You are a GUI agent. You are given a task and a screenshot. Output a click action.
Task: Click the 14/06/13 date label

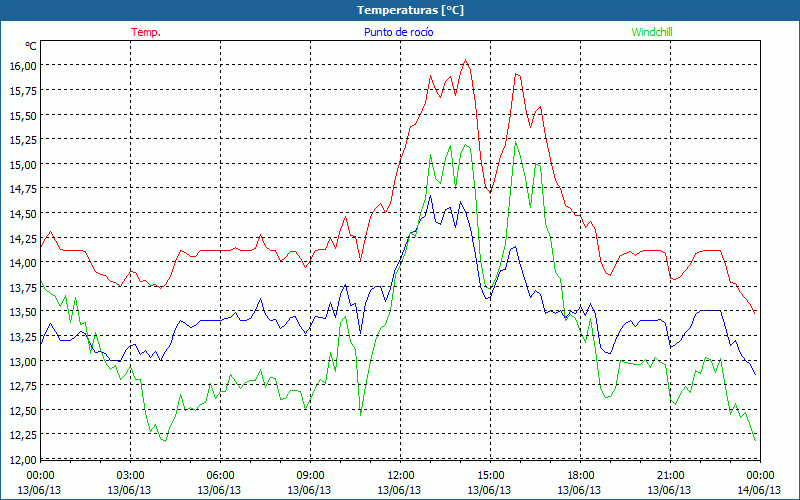760,490
